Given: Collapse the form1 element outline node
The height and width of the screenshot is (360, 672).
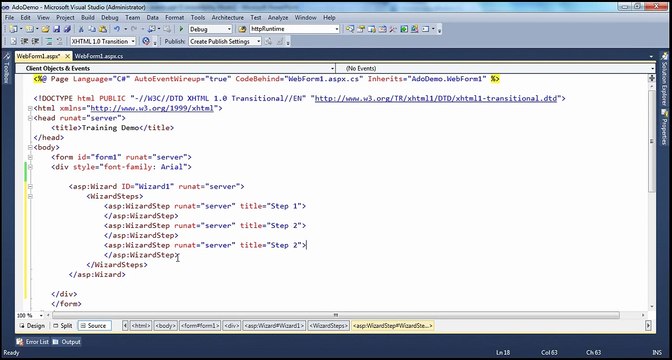Looking at the screenshot, I should coord(30,157).
